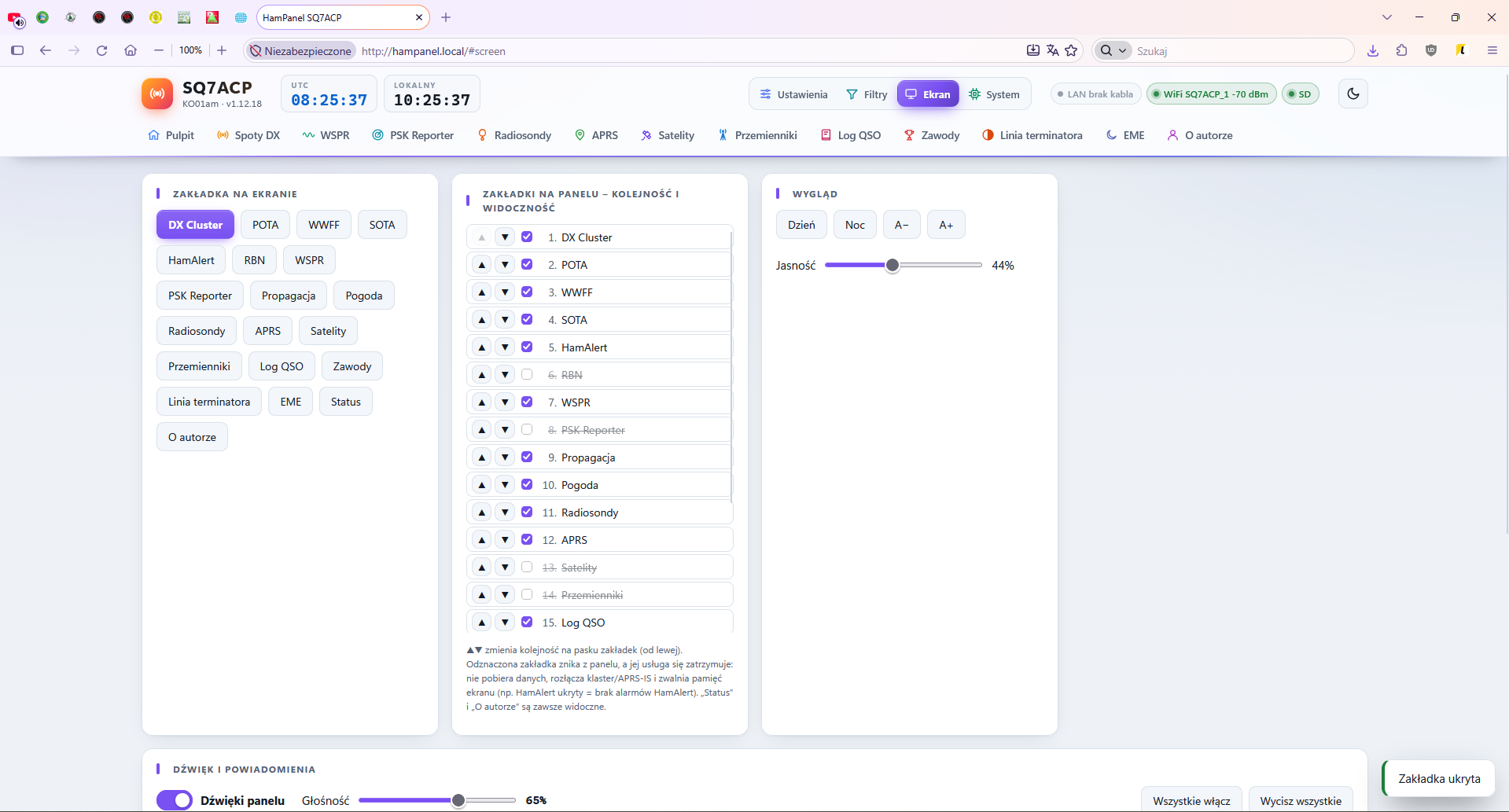
Task: Check the Satelity row checkbox
Action: pyautogui.click(x=527, y=567)
